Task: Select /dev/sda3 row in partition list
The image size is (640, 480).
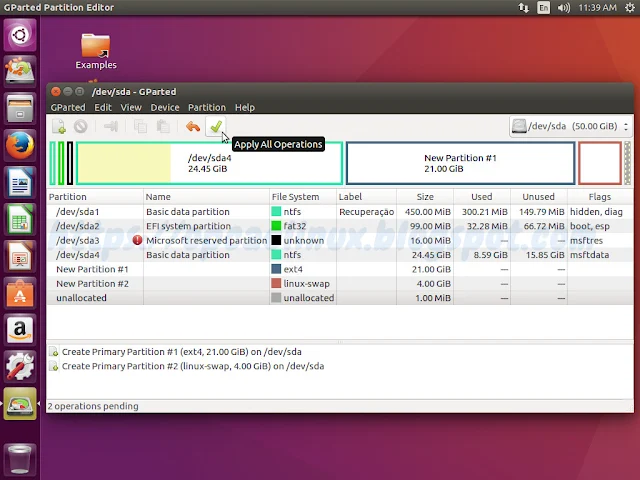Action: (x=340, y=240)
